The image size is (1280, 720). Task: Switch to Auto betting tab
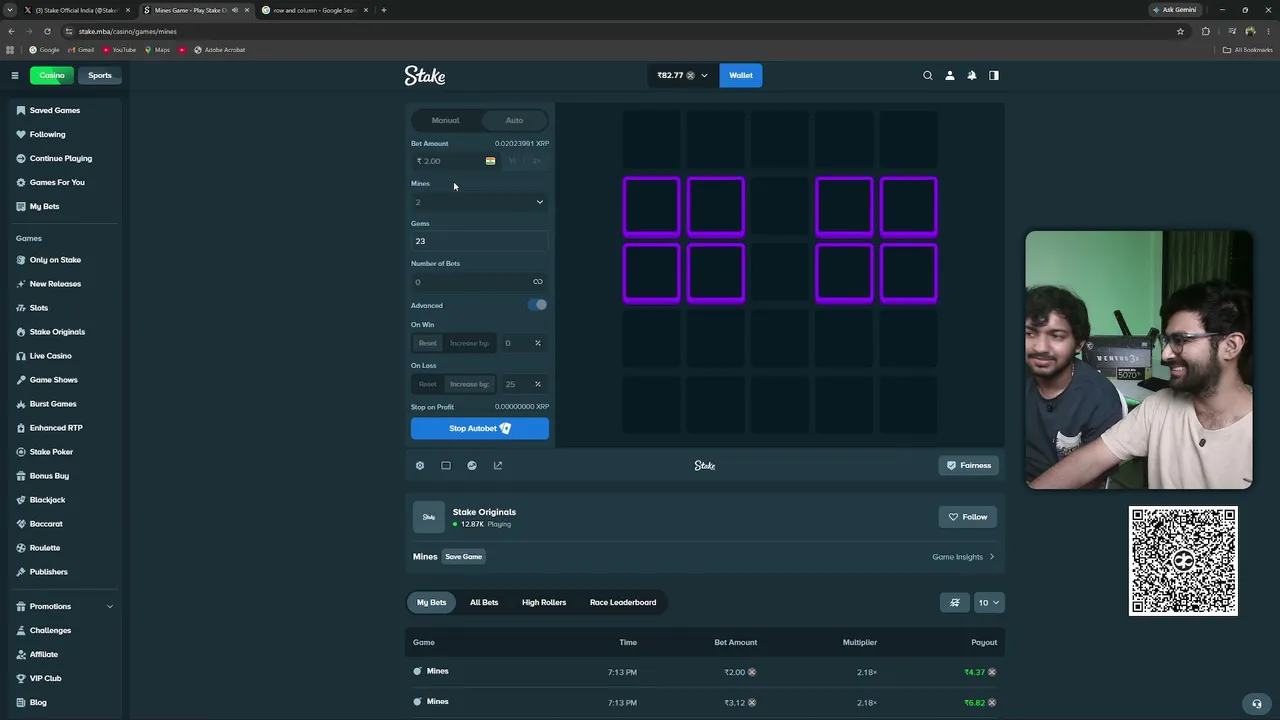pyautogui.click(x=514, y=120)
